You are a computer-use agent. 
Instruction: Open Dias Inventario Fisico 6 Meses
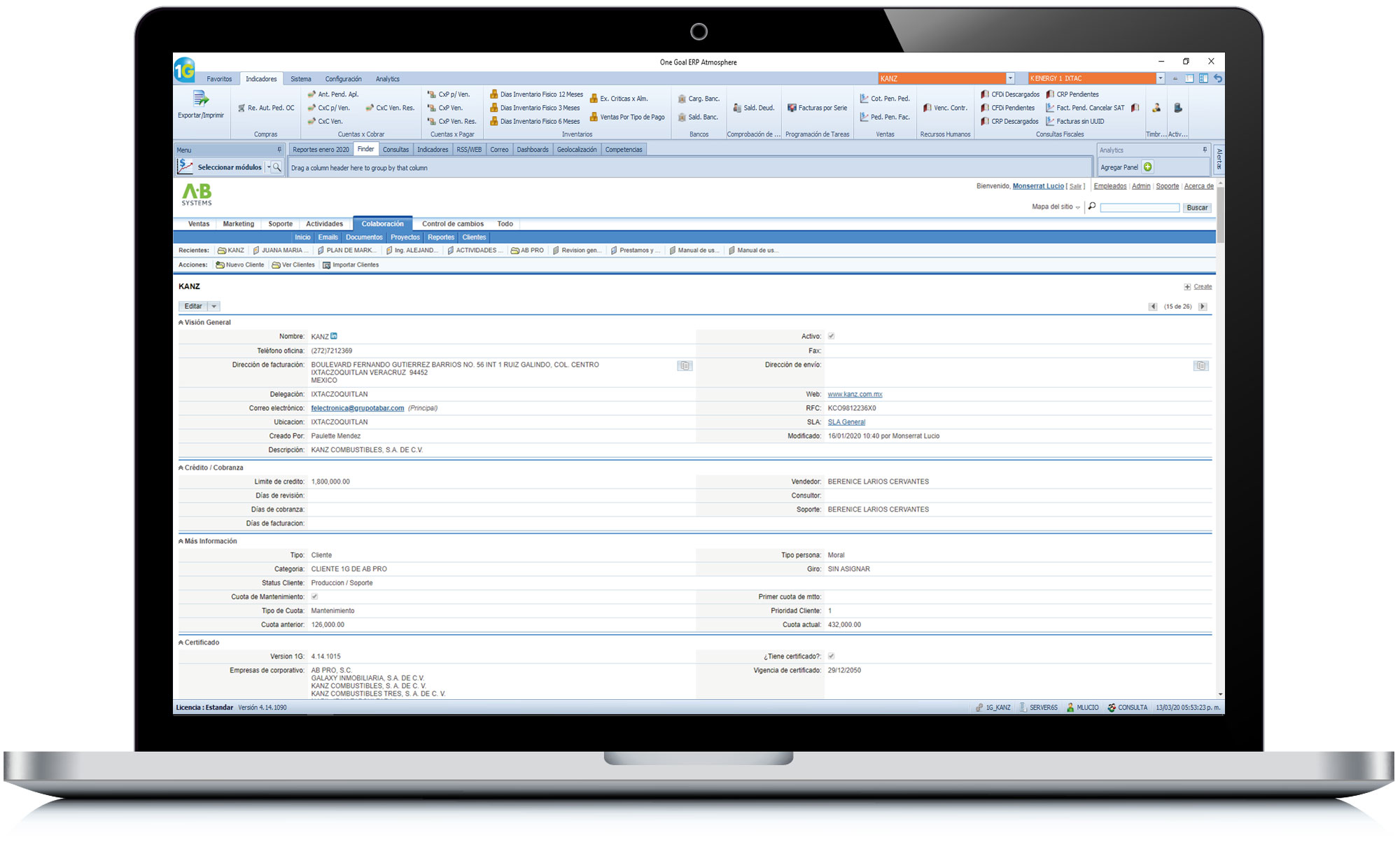tap(535, 121)
